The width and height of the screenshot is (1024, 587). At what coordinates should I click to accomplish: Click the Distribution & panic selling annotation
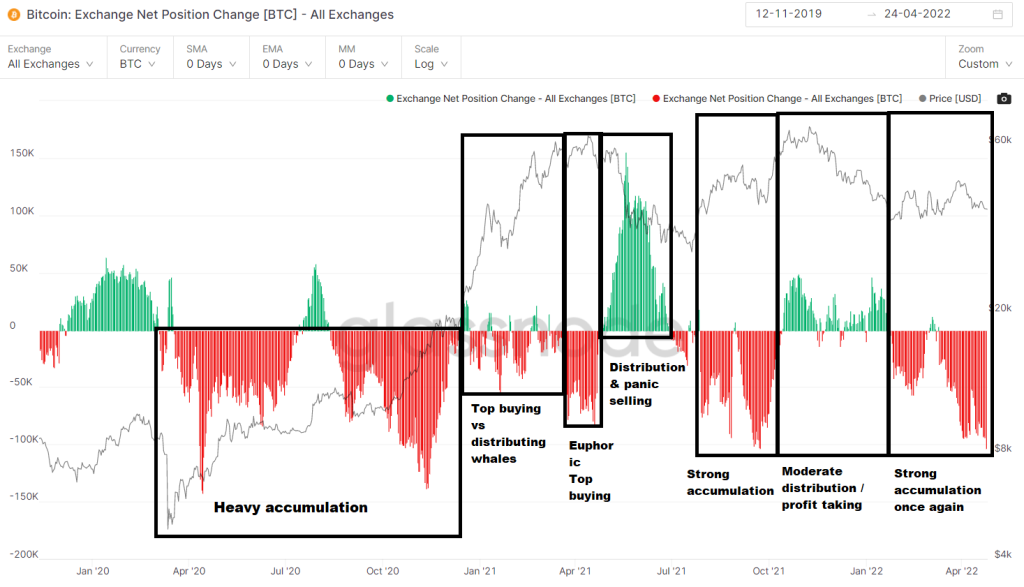pos(647,384)
